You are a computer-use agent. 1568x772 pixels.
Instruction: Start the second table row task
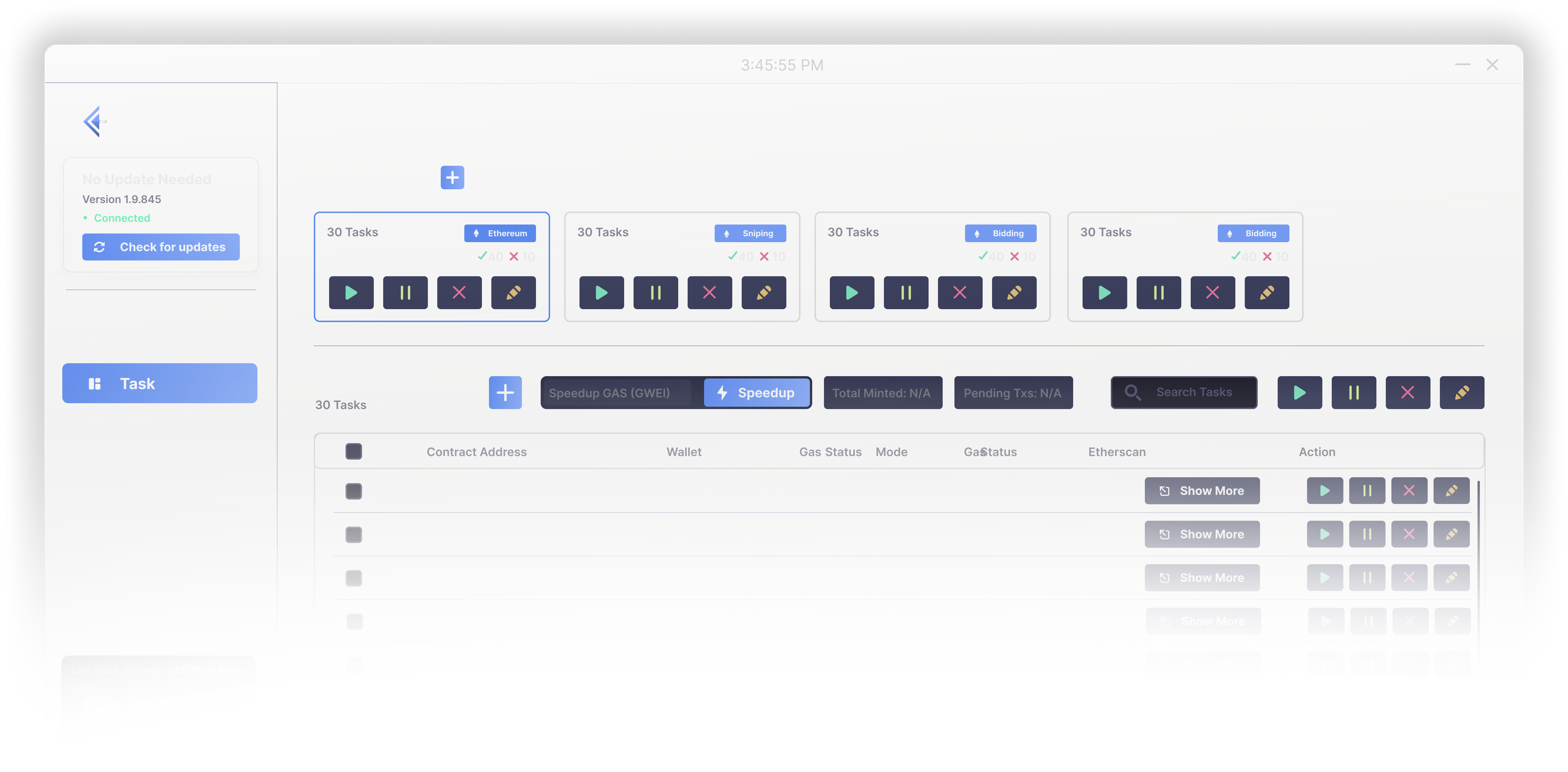pyautogui.click(x=1325, y=535)
